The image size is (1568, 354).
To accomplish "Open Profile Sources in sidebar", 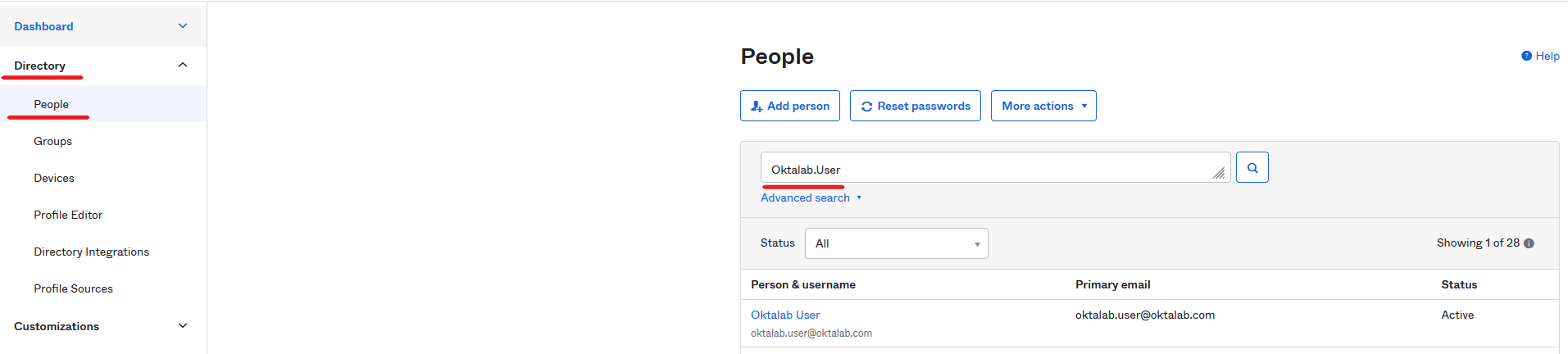I will tap(73, 288).
